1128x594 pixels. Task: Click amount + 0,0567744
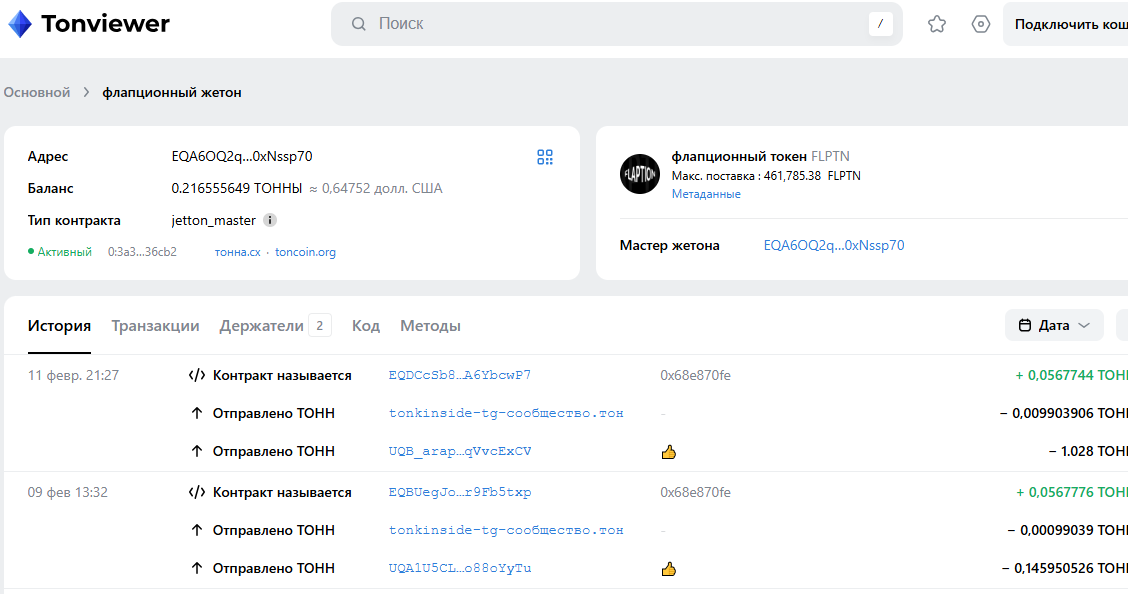click(1071, 375)
